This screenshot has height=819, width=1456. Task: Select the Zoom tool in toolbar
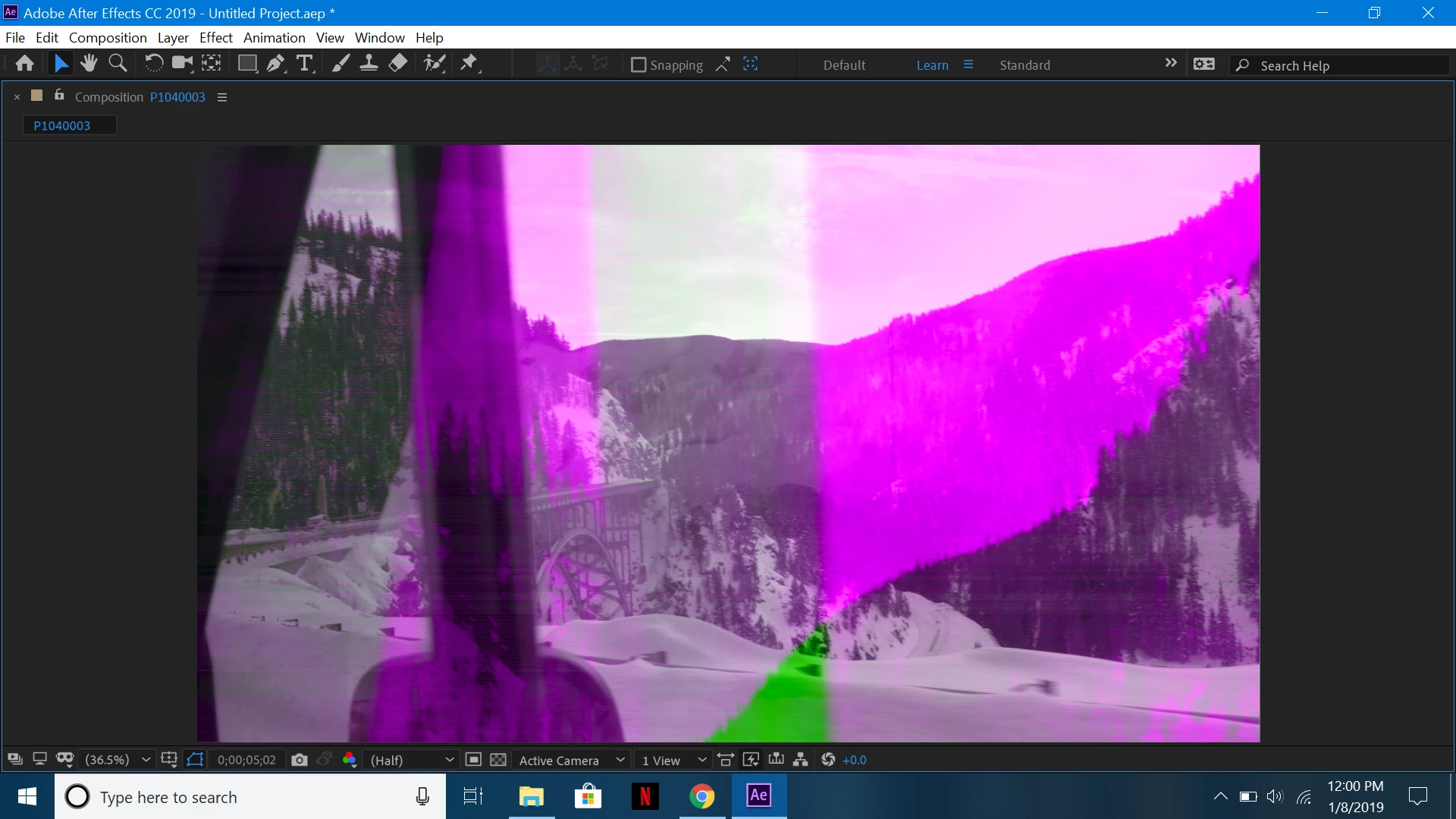[x=118, y=64]
